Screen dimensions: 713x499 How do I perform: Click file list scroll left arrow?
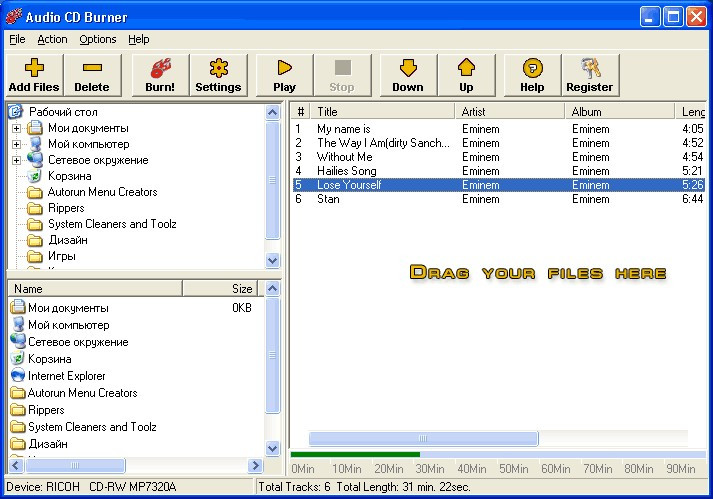pos(16,465)
